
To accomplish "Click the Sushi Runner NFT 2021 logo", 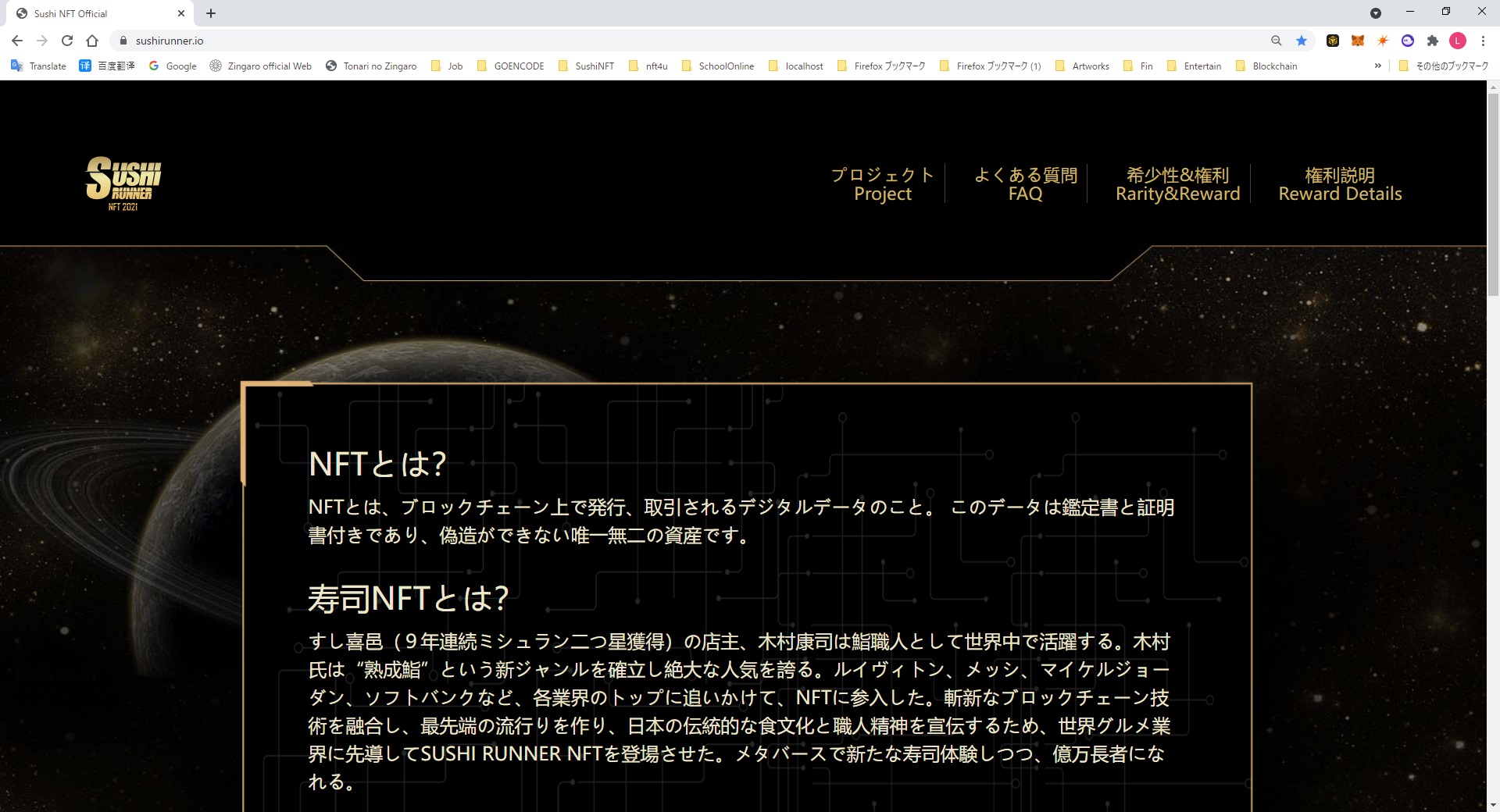I will pos(123,183).
